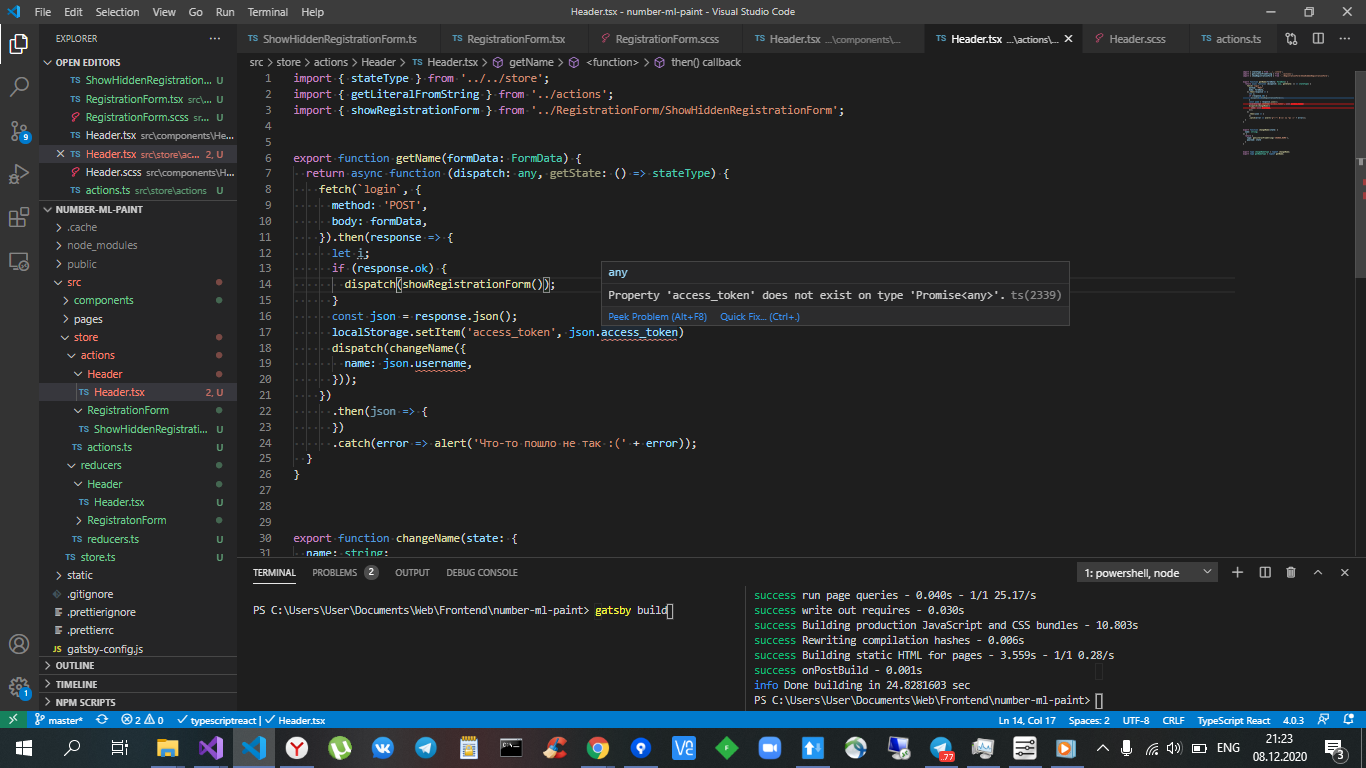This screenshot has height=768, width=1366.
Task: Expand the NPM Scripts section
Action: [x=138, y=702]
